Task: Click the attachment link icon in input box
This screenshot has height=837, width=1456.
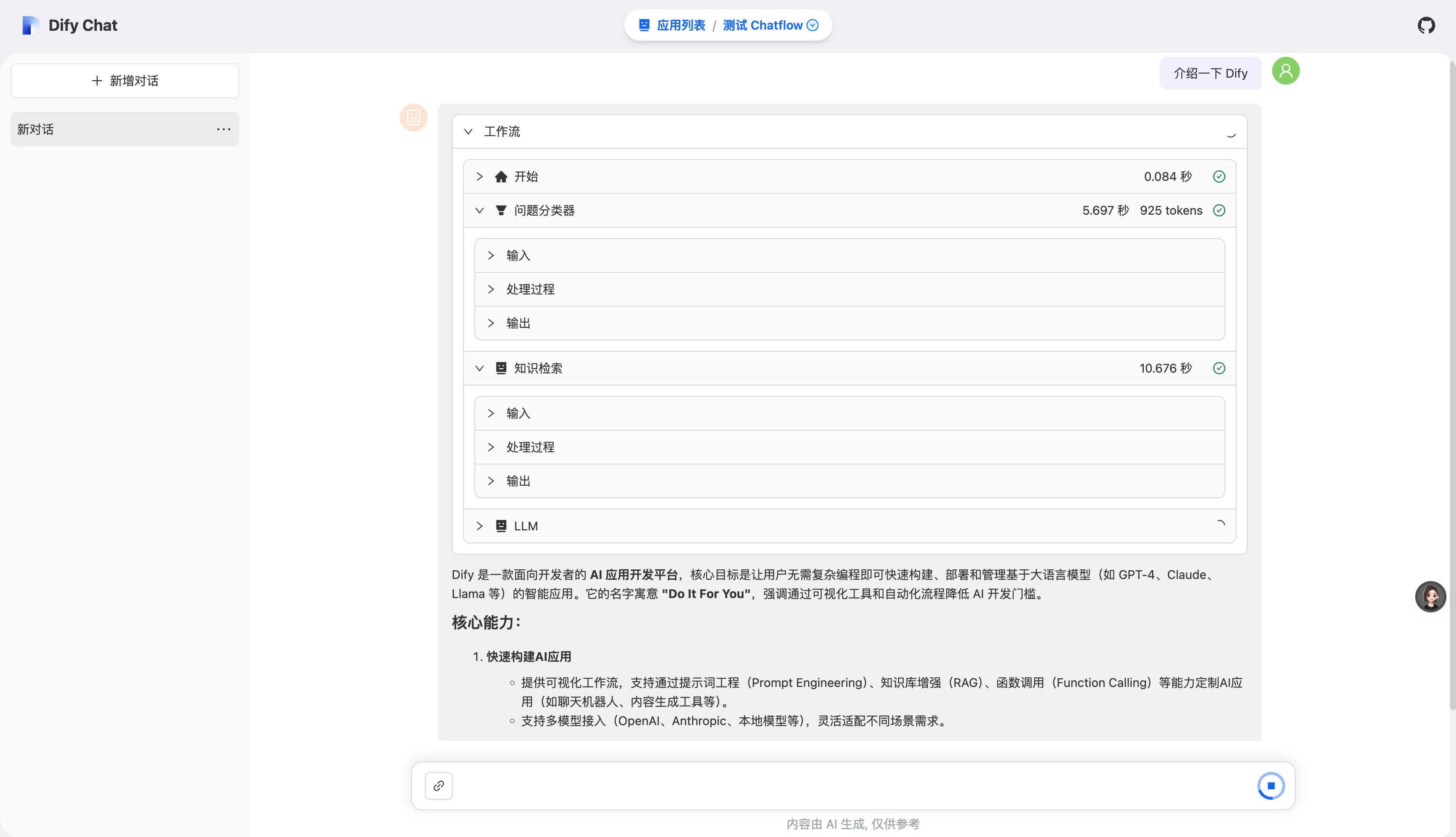Action: pos(438,785)
